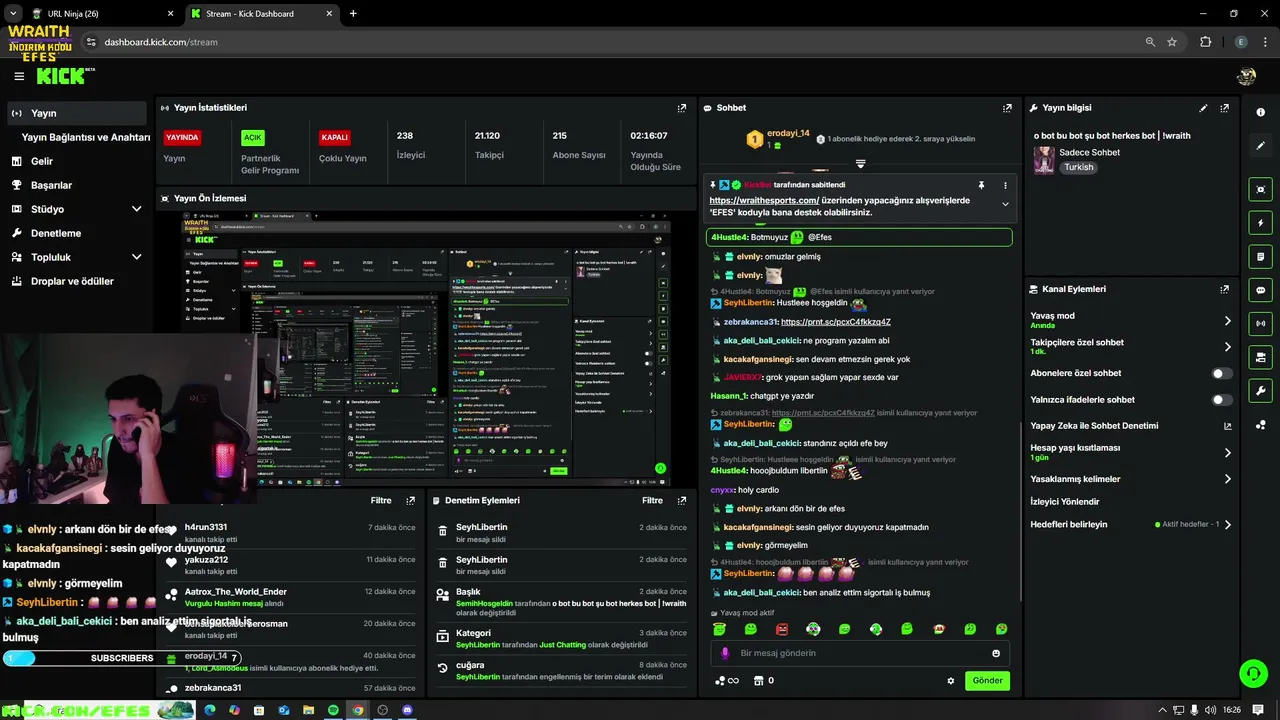Collapse the pinned message with its chevron

1005,204
